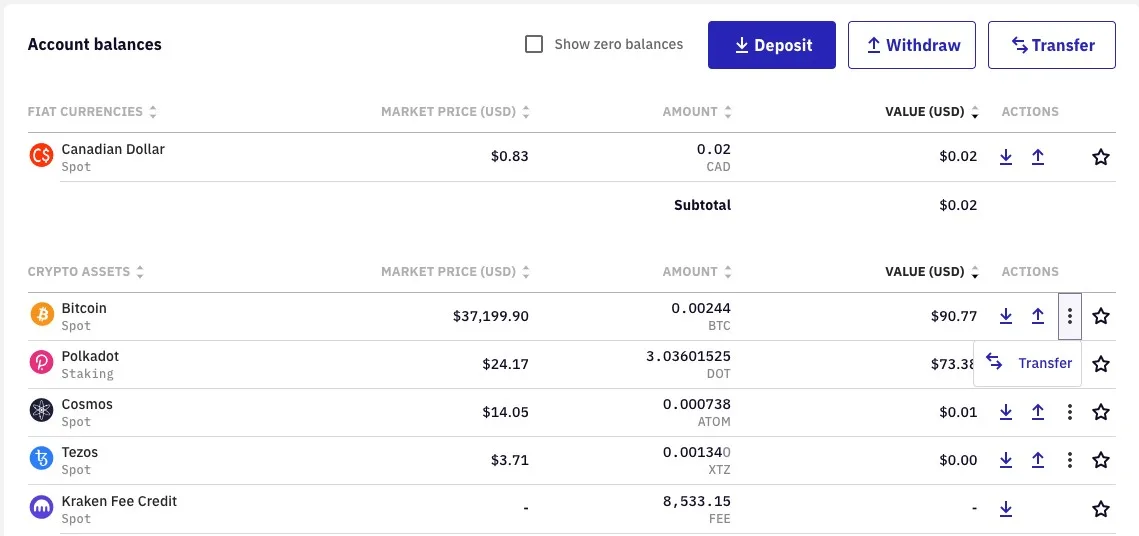Click the Withdraw button at the top

pos(911,45)
